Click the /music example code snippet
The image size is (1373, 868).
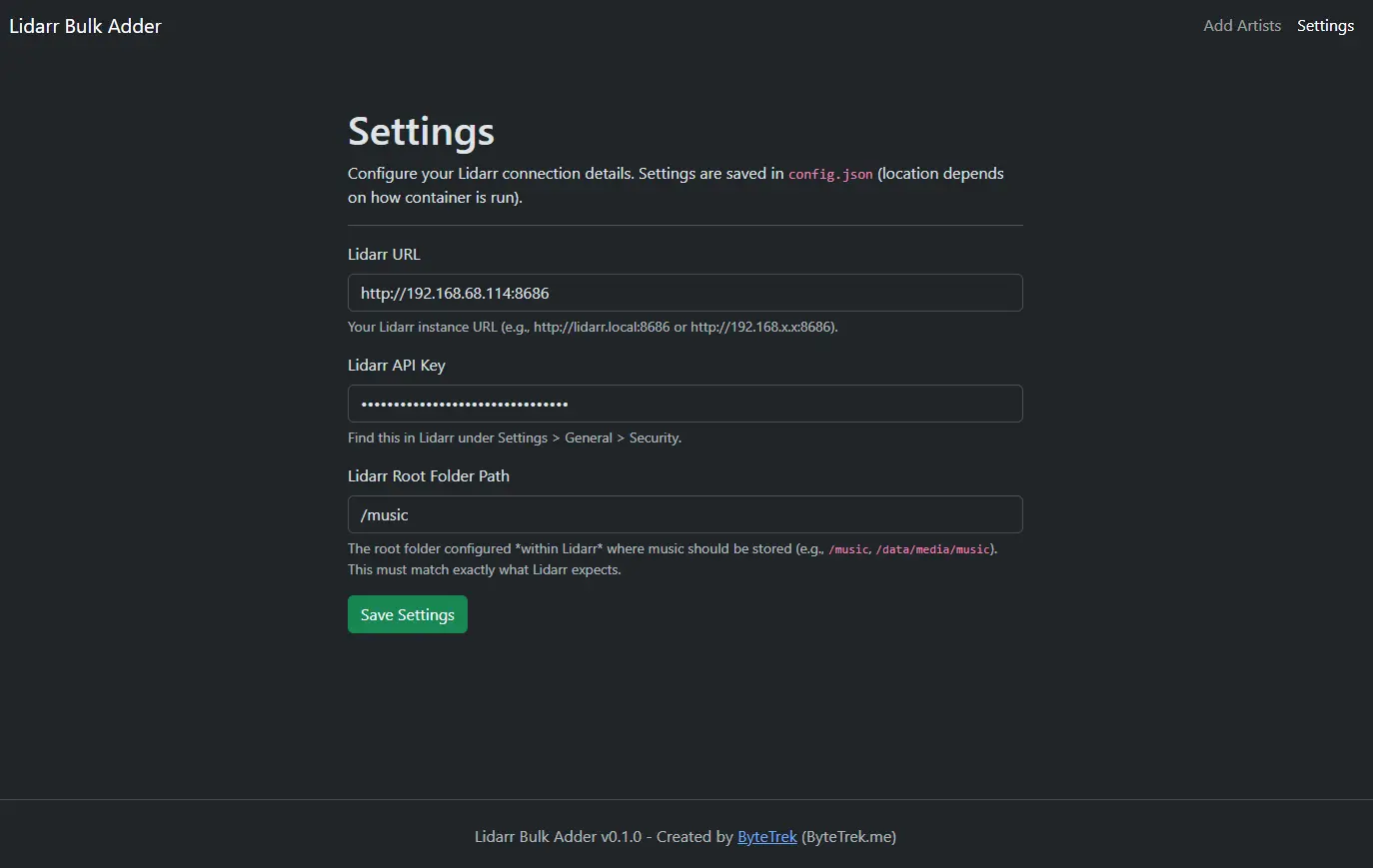849,548
